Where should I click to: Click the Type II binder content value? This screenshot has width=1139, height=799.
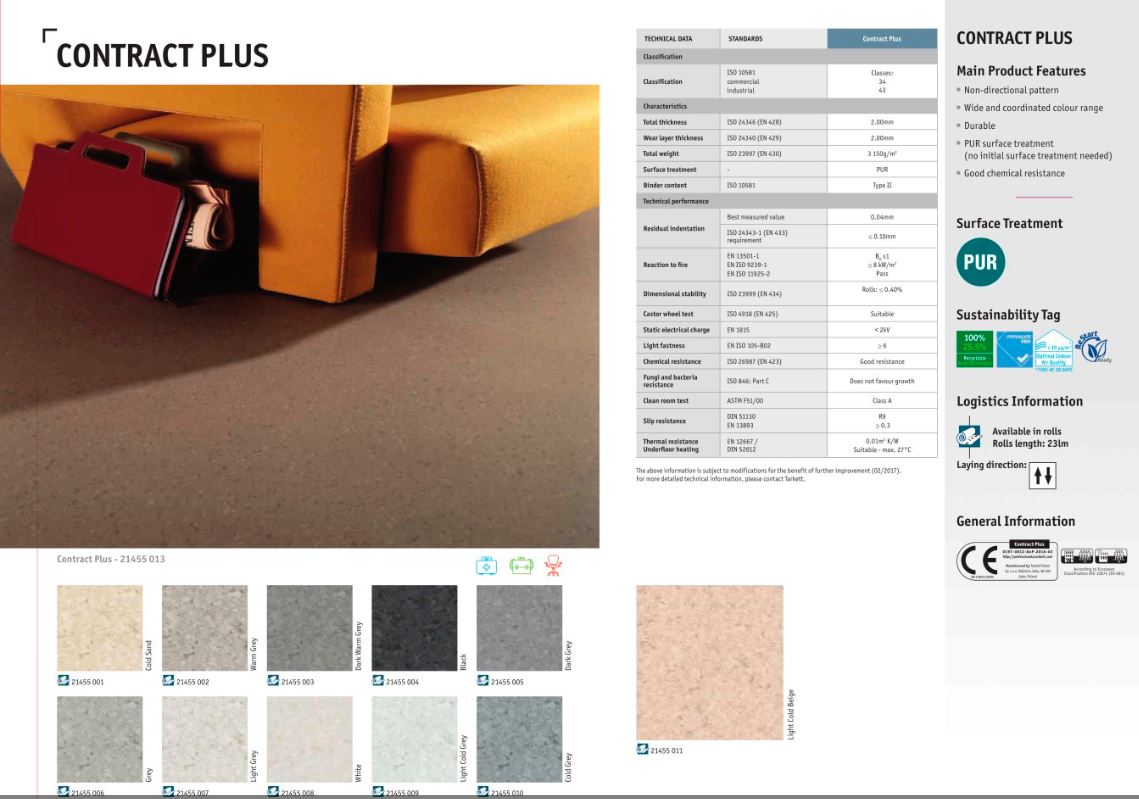882,185
